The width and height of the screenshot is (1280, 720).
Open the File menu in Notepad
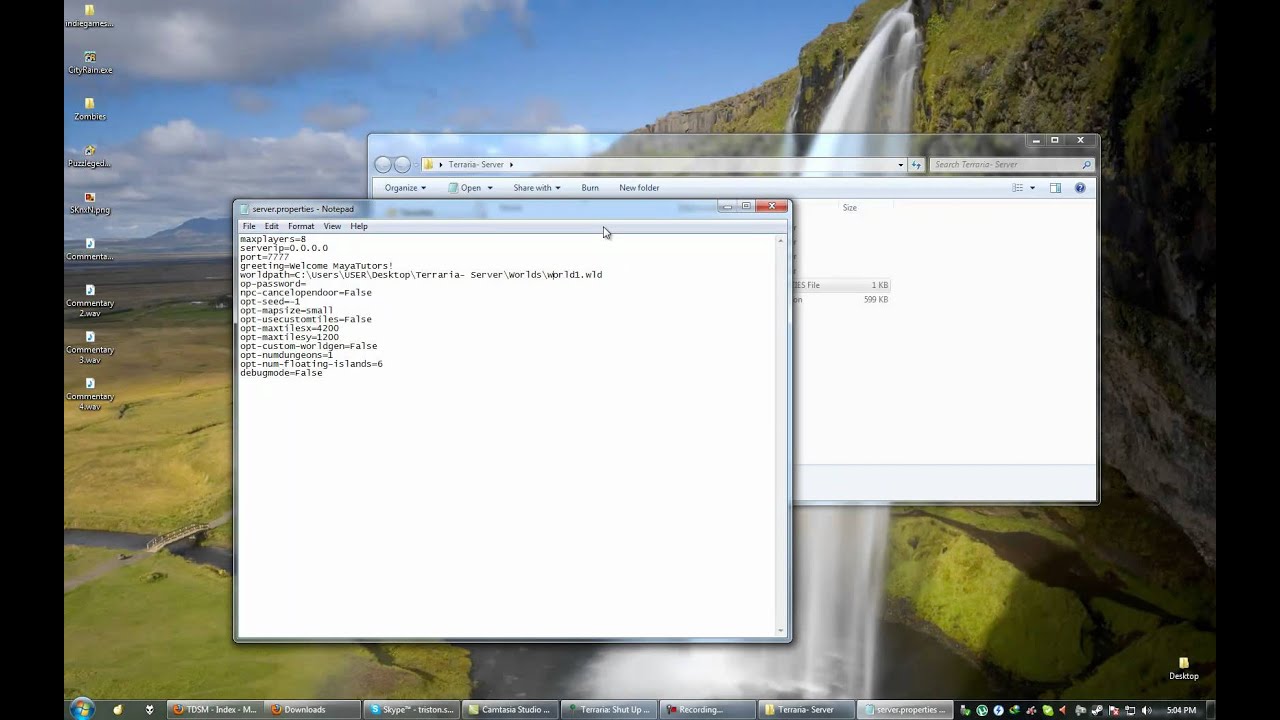pyautogui.click(x=249, y=226)
